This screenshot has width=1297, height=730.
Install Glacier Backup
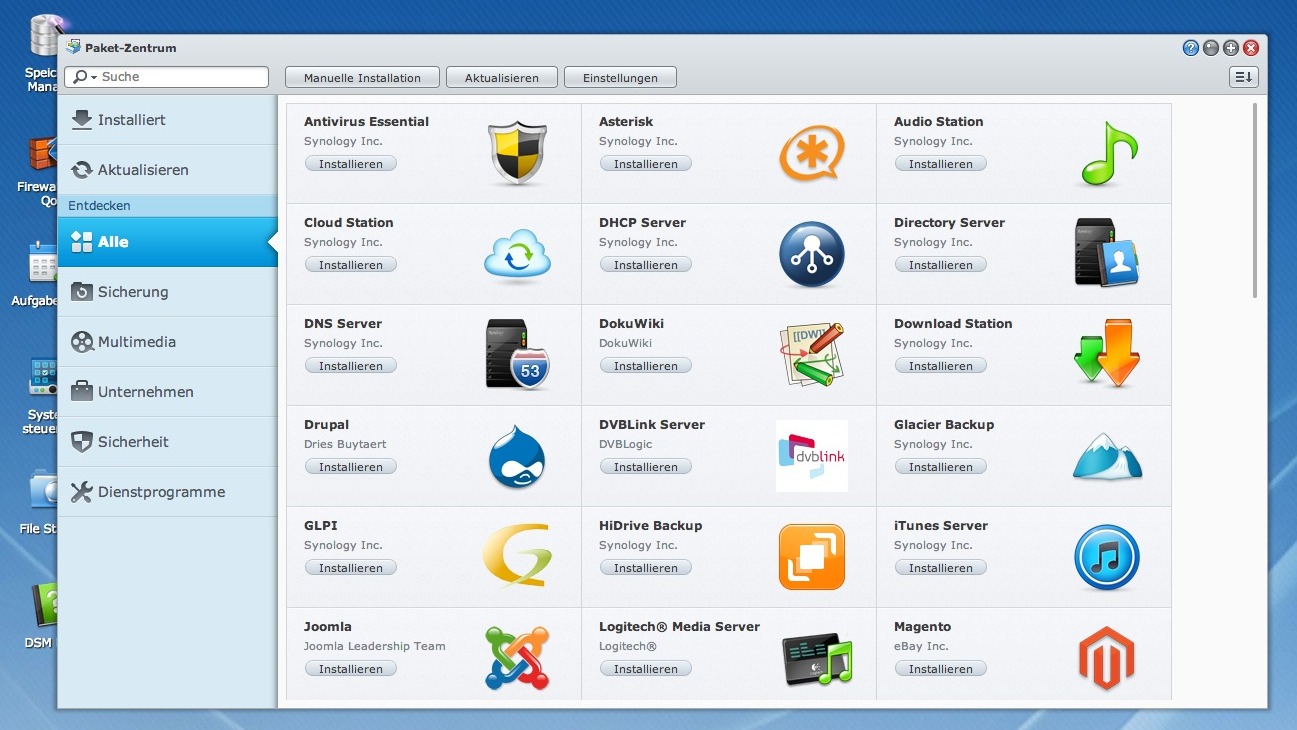941,467
